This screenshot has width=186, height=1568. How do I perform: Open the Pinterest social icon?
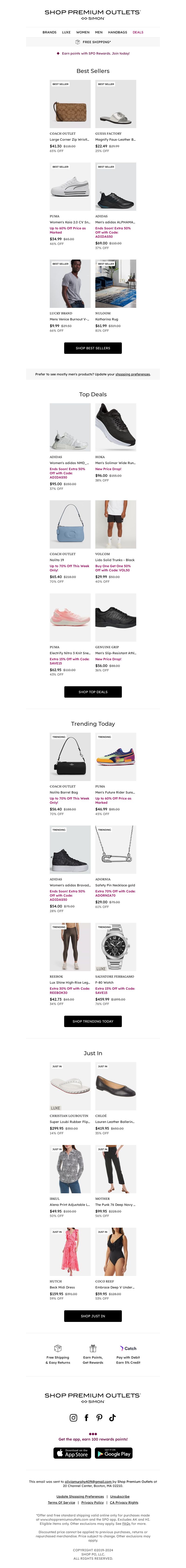[100, 1418]
